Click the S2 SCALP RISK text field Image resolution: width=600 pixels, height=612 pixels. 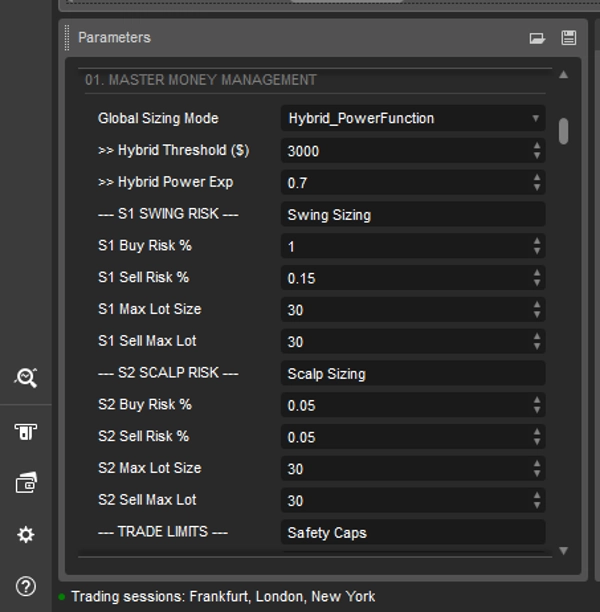(x=412, y=374)
